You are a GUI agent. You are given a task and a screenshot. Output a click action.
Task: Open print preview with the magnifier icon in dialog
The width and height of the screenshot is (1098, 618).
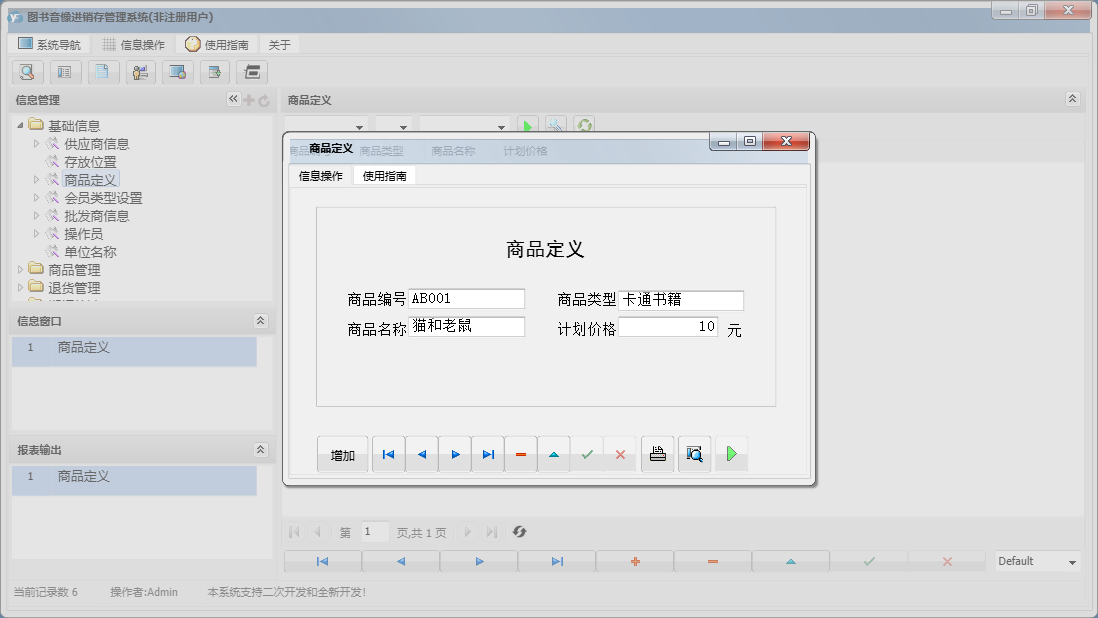click(x=694, y=454)
